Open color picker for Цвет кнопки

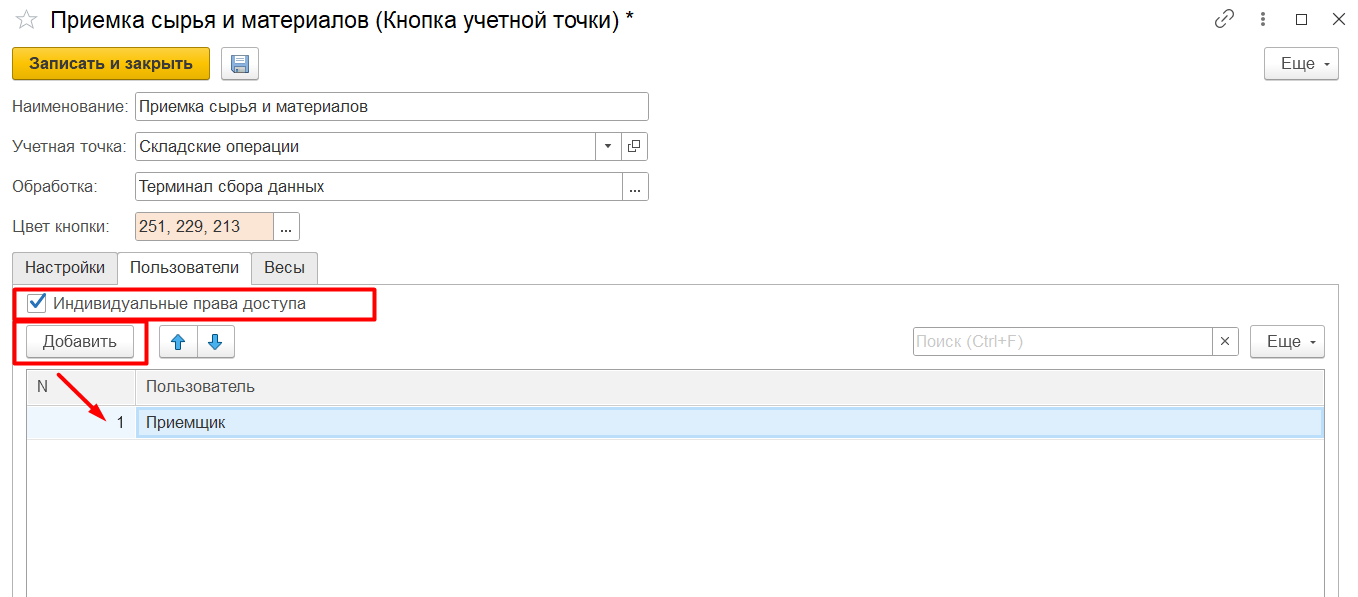286,227
